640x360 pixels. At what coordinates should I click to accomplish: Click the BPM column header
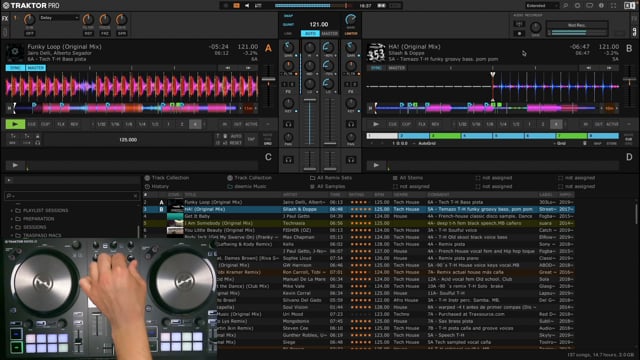(x=379, y=195)
